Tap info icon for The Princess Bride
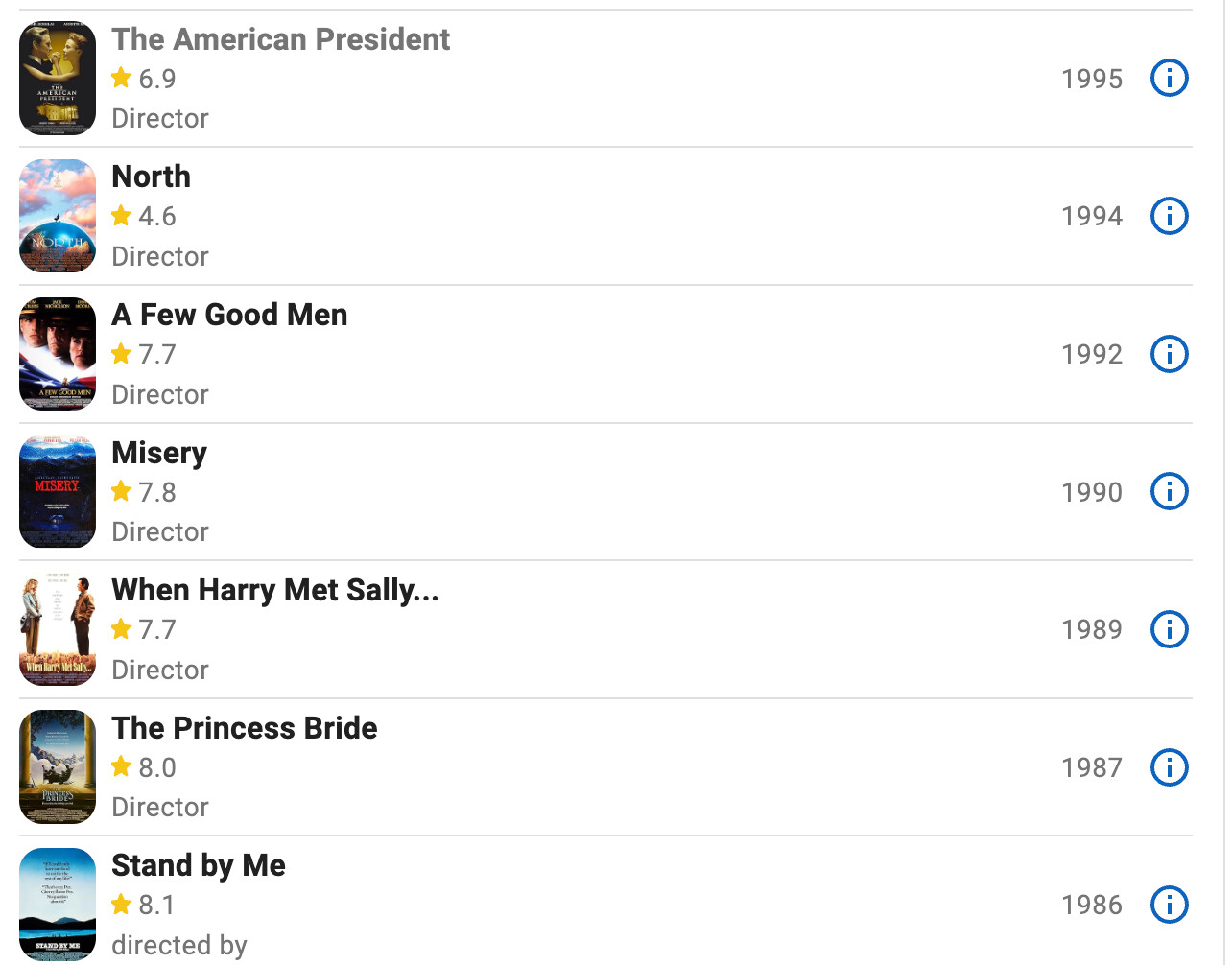This screenshot has width=1232, height=965. [x=1169, y=767]
